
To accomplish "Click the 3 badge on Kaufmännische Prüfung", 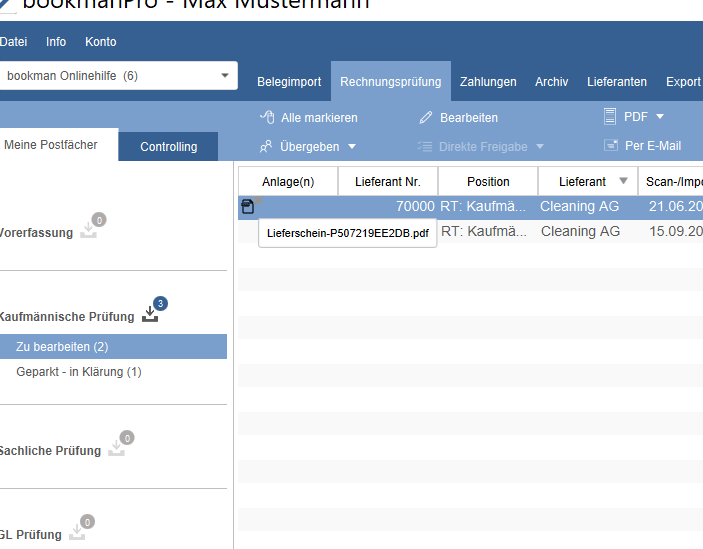I will (161, 304).
